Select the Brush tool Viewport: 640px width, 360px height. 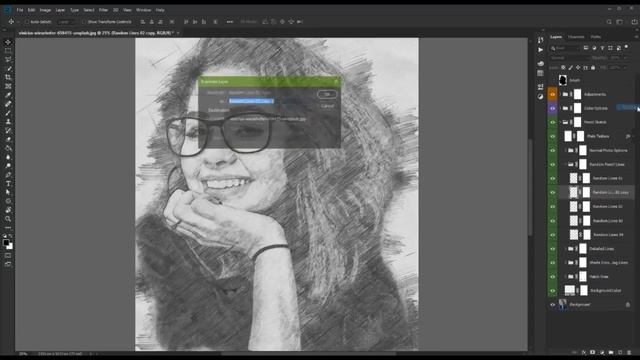pos(8,113)
